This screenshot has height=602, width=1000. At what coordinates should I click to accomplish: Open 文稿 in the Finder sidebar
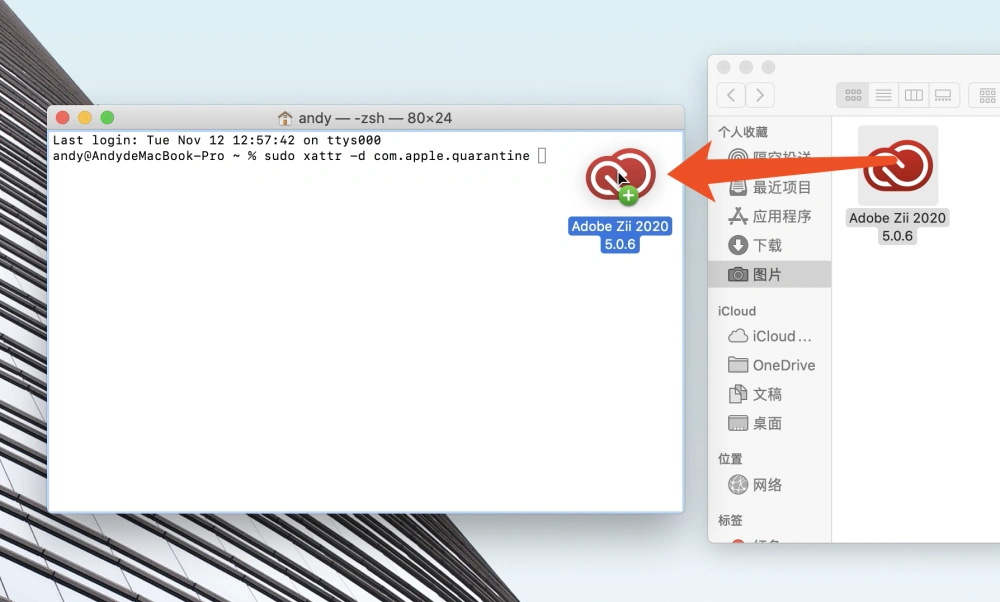coord(769,394)
